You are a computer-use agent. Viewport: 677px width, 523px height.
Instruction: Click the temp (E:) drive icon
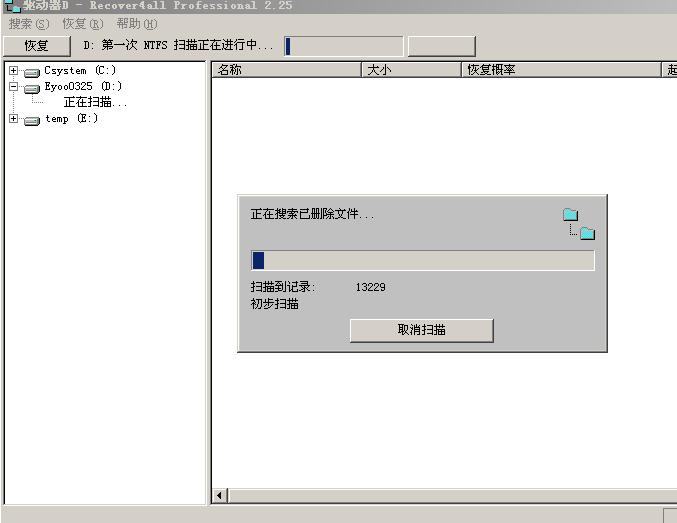[32, 120]
